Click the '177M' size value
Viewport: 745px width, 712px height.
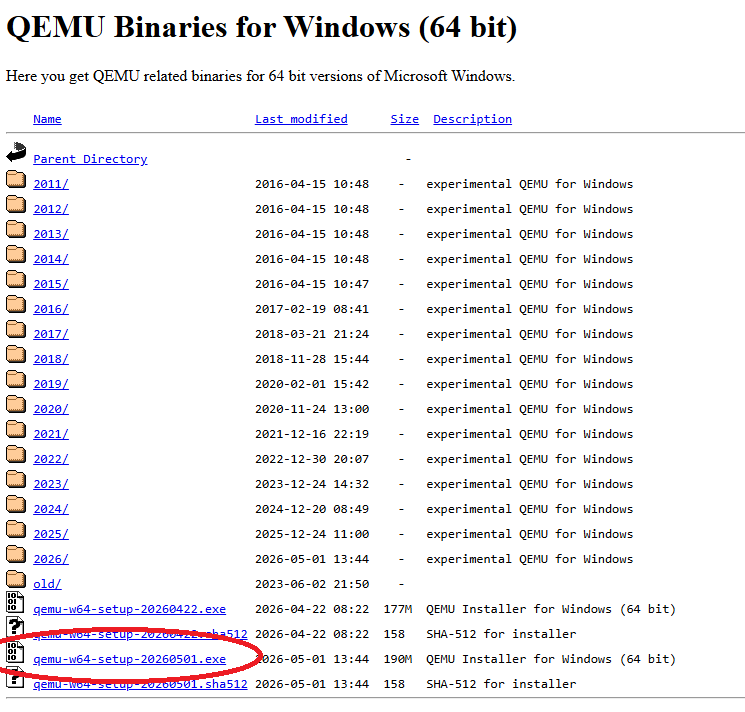[x=398, y=609]
